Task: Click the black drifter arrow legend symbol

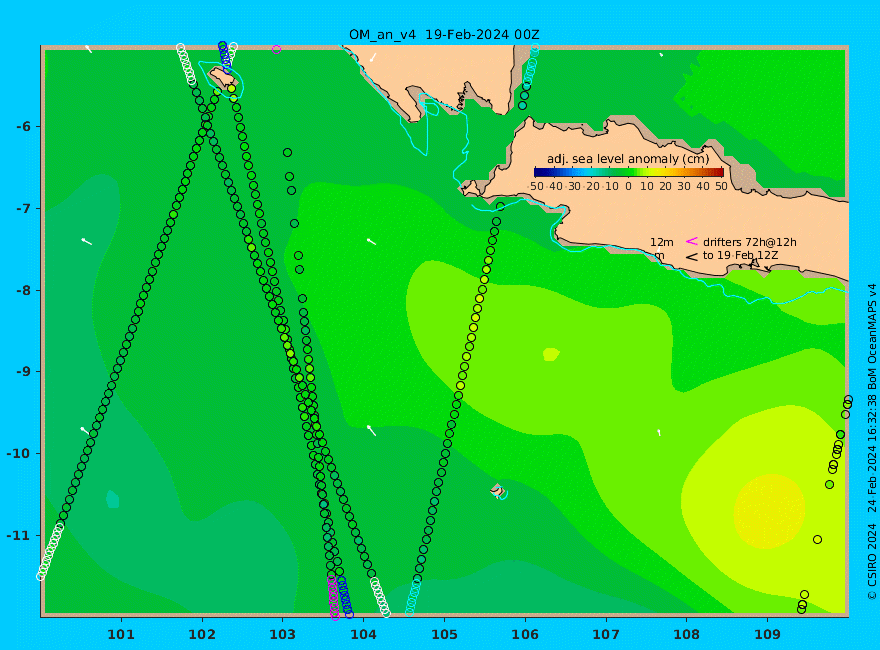Action: 692,257
